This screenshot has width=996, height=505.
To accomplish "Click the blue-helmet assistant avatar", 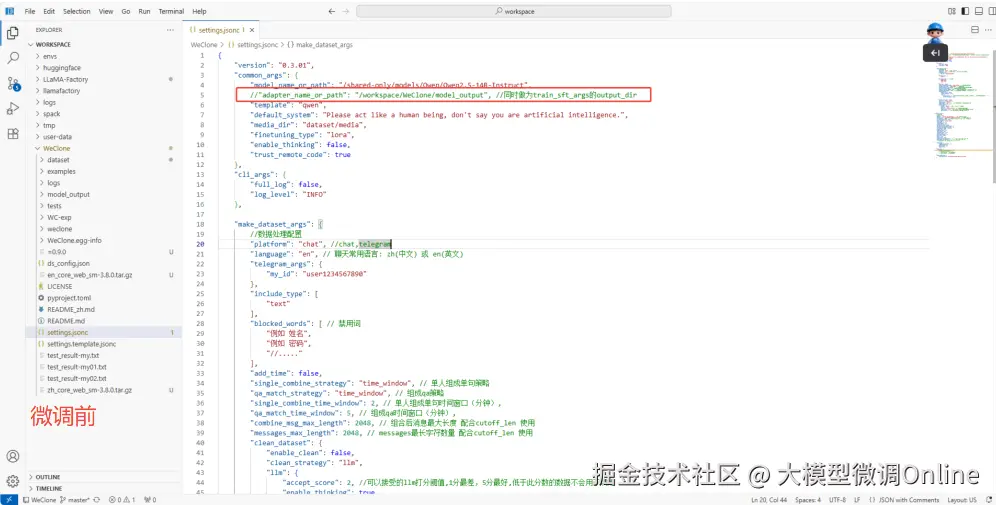I will pos(935,32).
